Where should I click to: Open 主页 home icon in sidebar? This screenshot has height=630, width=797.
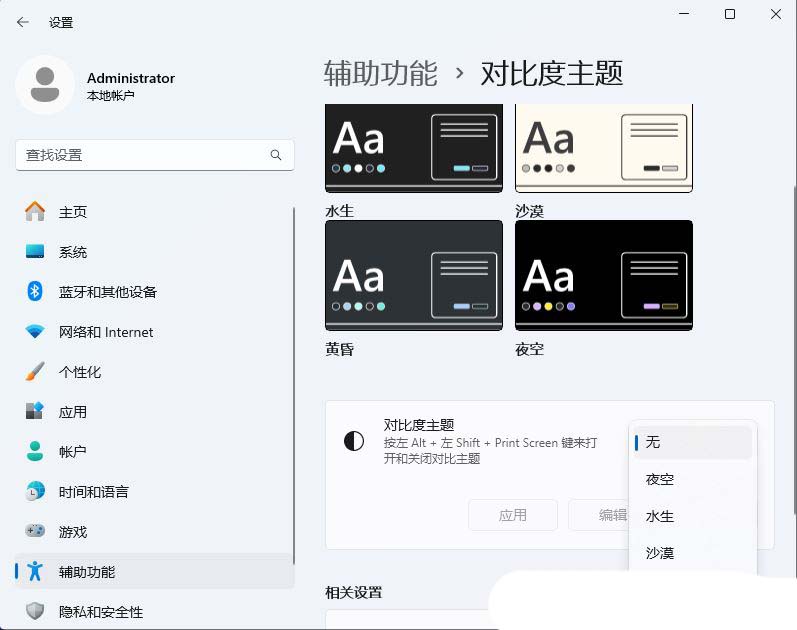[x=35, y=212]
